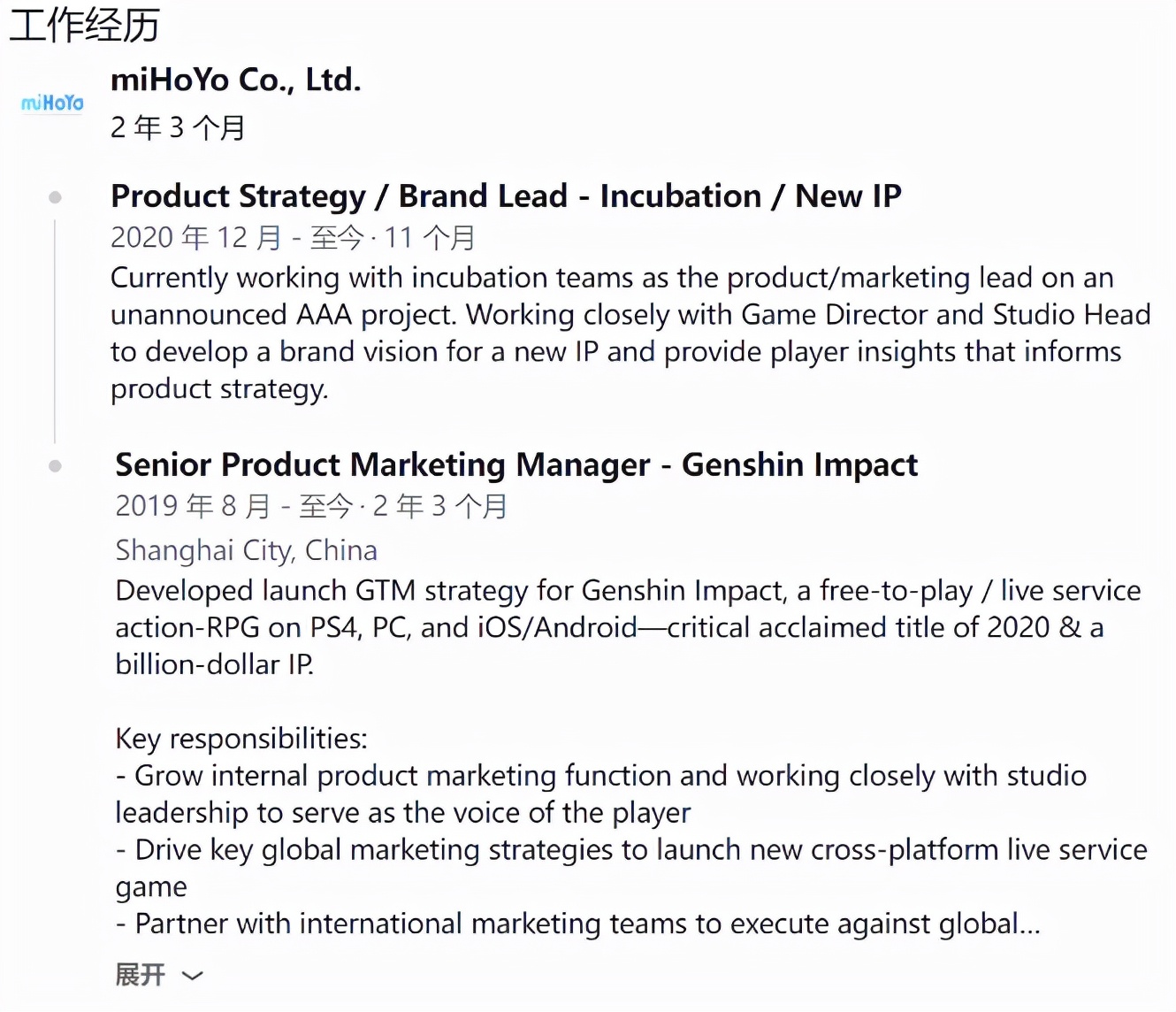Click the Grow internal product marketing bullet
Image resolution: width=1176 pixels, height=1012 pixels.
click(x=601, y=794)
